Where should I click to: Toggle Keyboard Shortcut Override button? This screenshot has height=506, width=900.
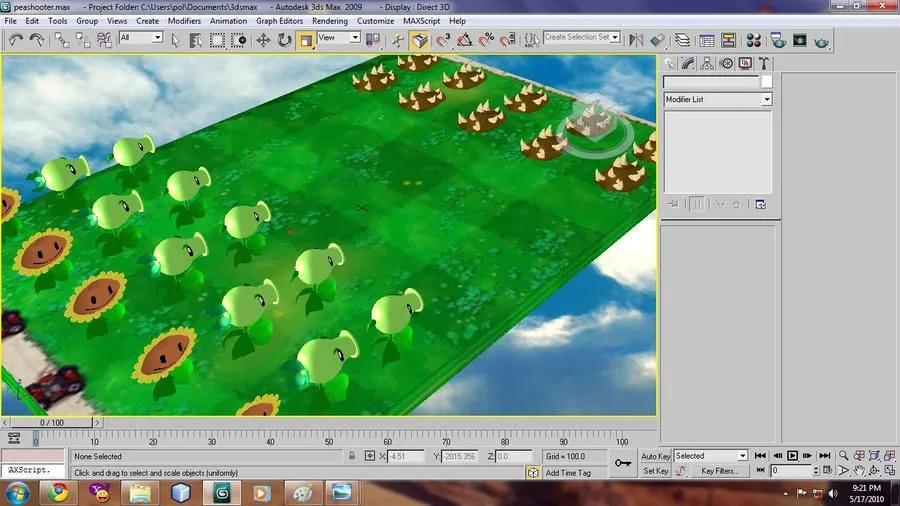pyautogui.click(x=420, y=40)
